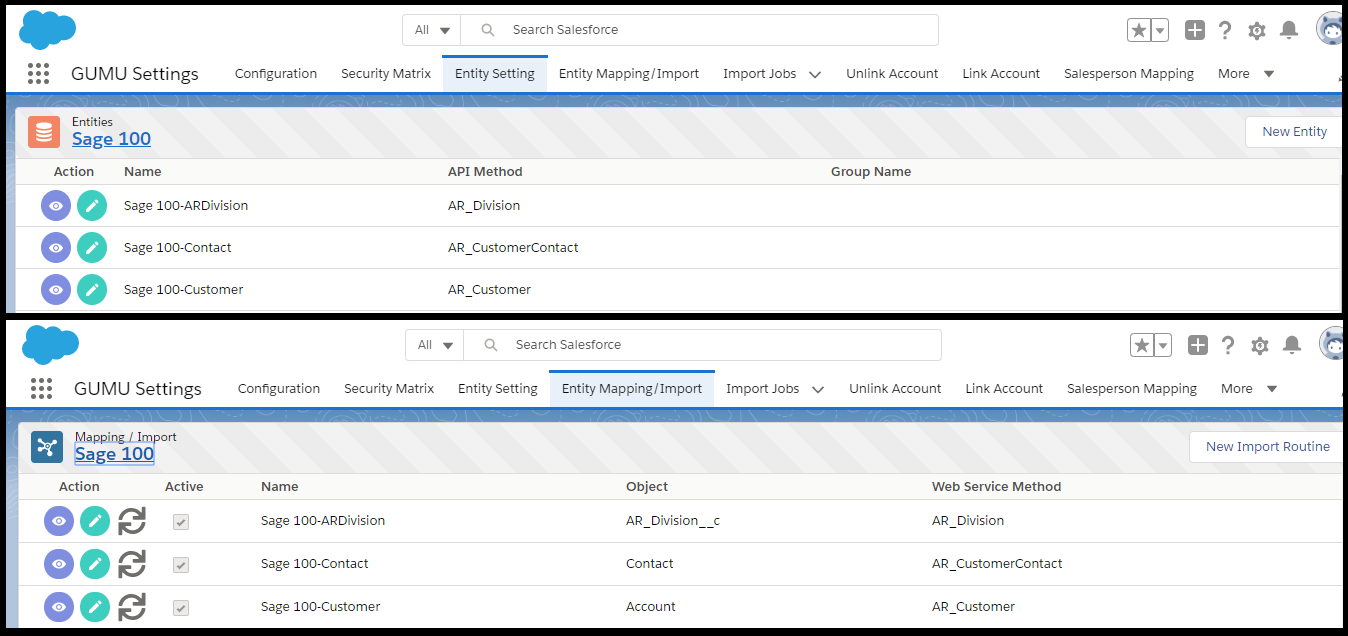Open Unlink Account tab in bottom window

(x=895, y=389)
